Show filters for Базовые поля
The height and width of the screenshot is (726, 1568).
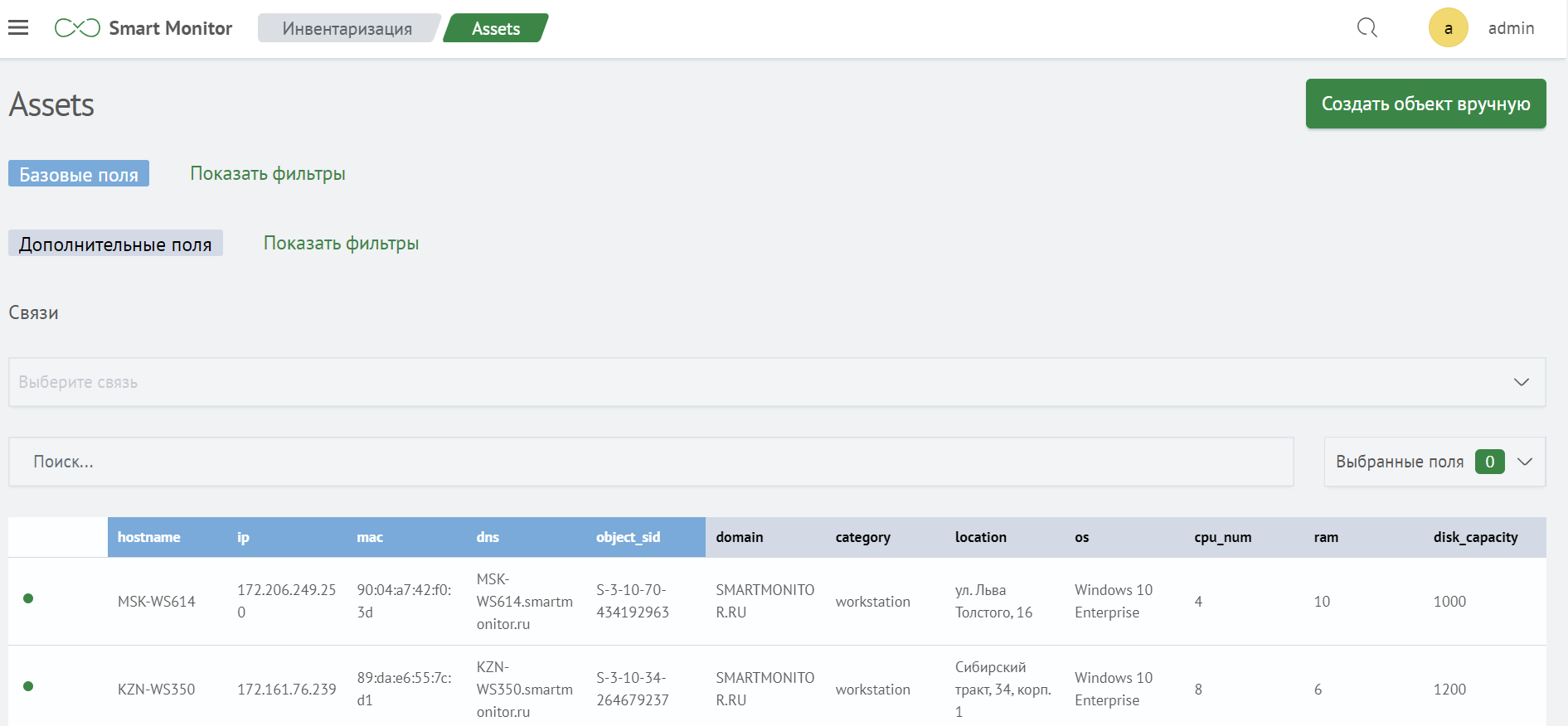268,173
